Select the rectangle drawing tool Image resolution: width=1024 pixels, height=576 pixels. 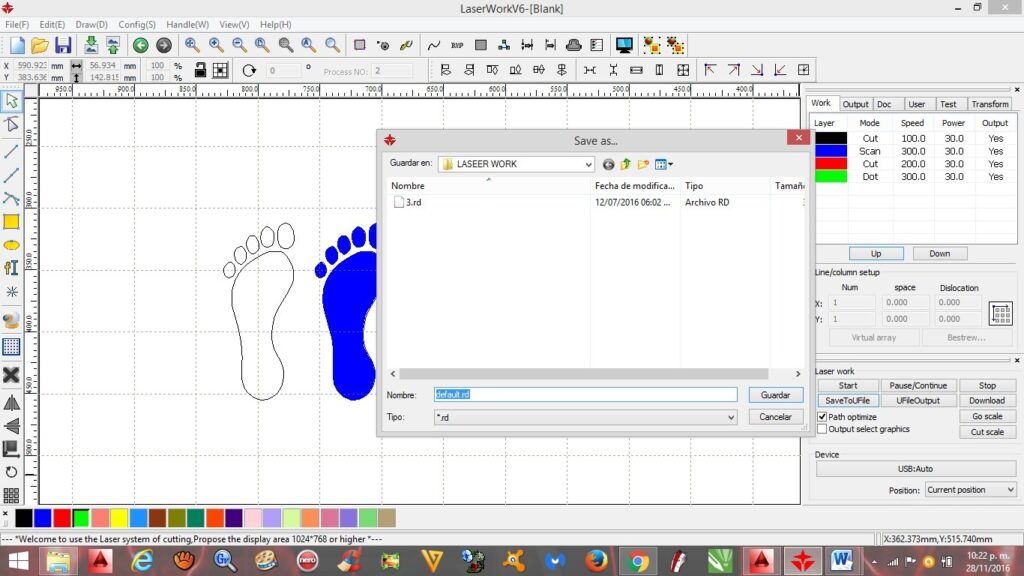point(11,222)
